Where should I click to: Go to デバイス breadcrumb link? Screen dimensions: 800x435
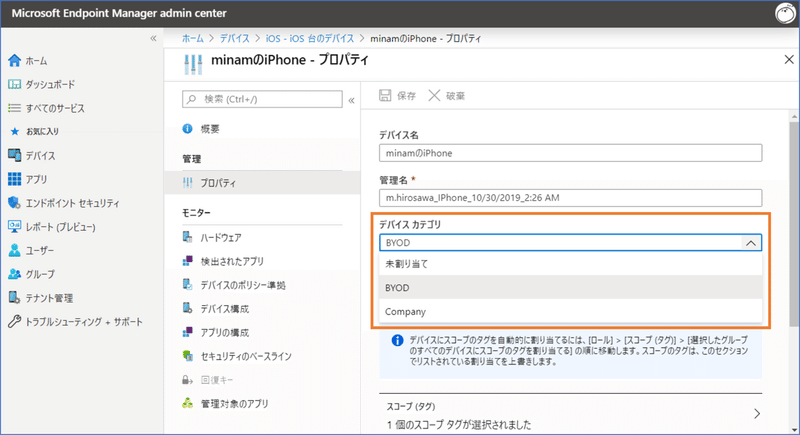click(235, 38)
